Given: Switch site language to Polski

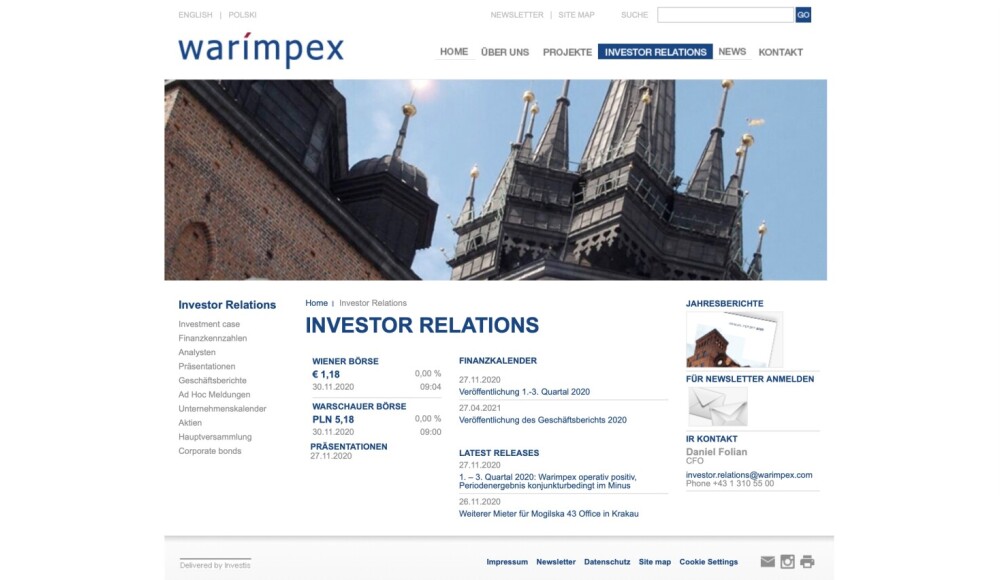Looking at the screenshot, I should click(242, 15).
